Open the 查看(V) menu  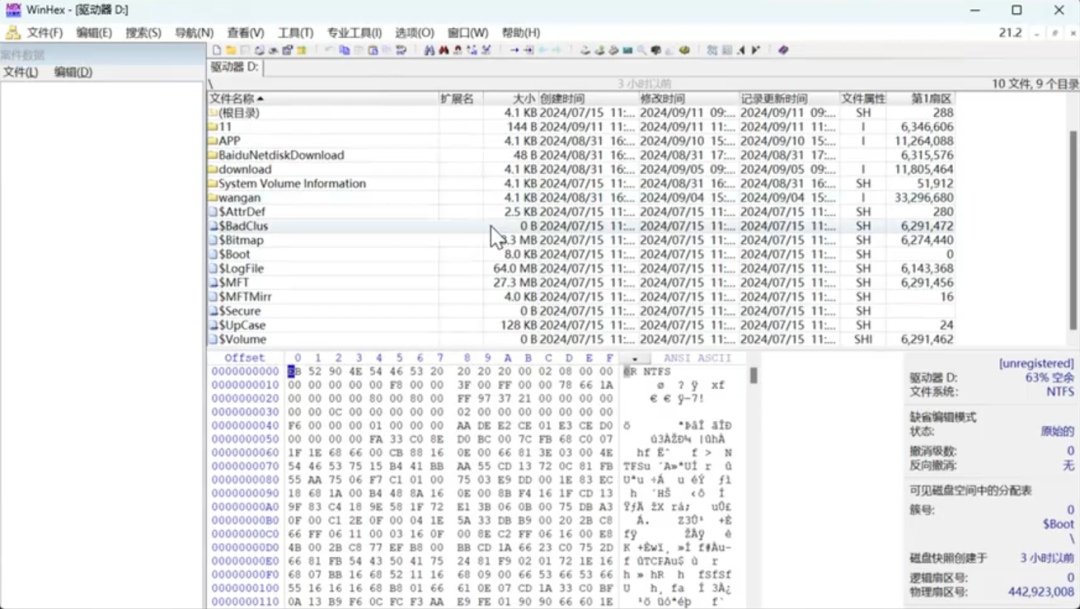pyautogui.click(x=246, y=32)
